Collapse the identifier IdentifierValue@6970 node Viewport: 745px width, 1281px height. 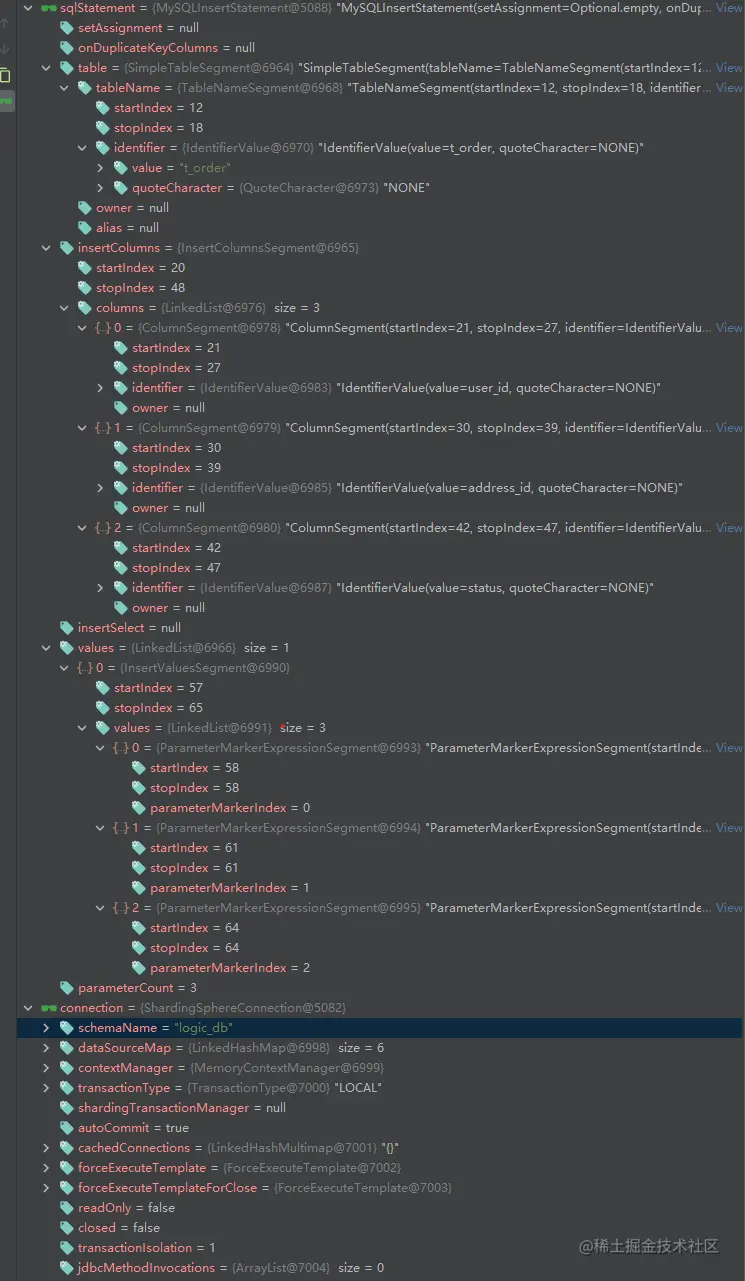tap(82, 148)
